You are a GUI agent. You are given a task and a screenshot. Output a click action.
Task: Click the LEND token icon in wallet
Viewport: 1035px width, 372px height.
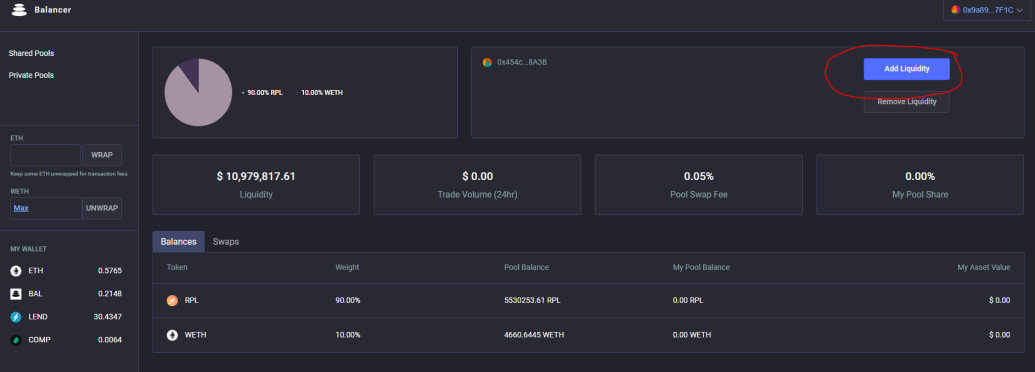(16, 317)
